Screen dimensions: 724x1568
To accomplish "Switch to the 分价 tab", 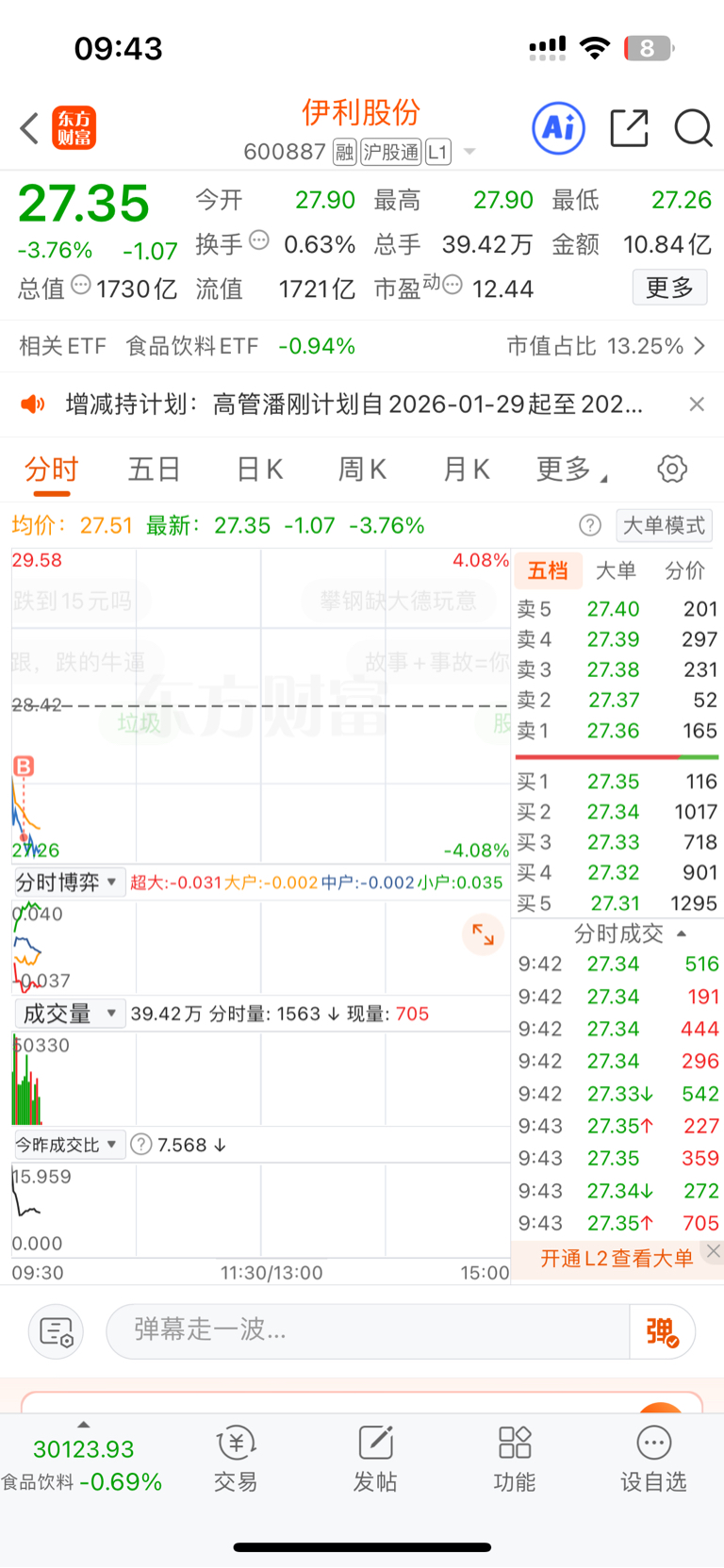I will pyautogui.click(x=684, y=570).
